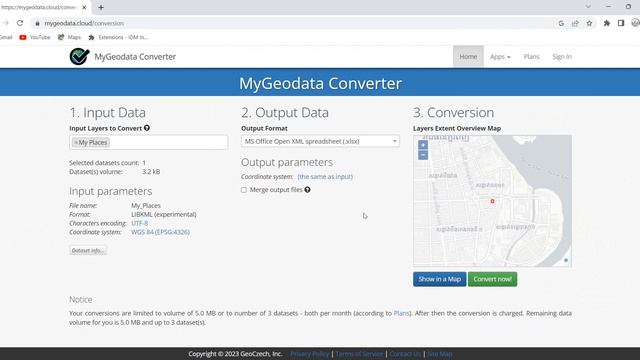The image size is (640, 360).
Task: Open Extensions - IDM bookmark
Action: coord(118,37)
